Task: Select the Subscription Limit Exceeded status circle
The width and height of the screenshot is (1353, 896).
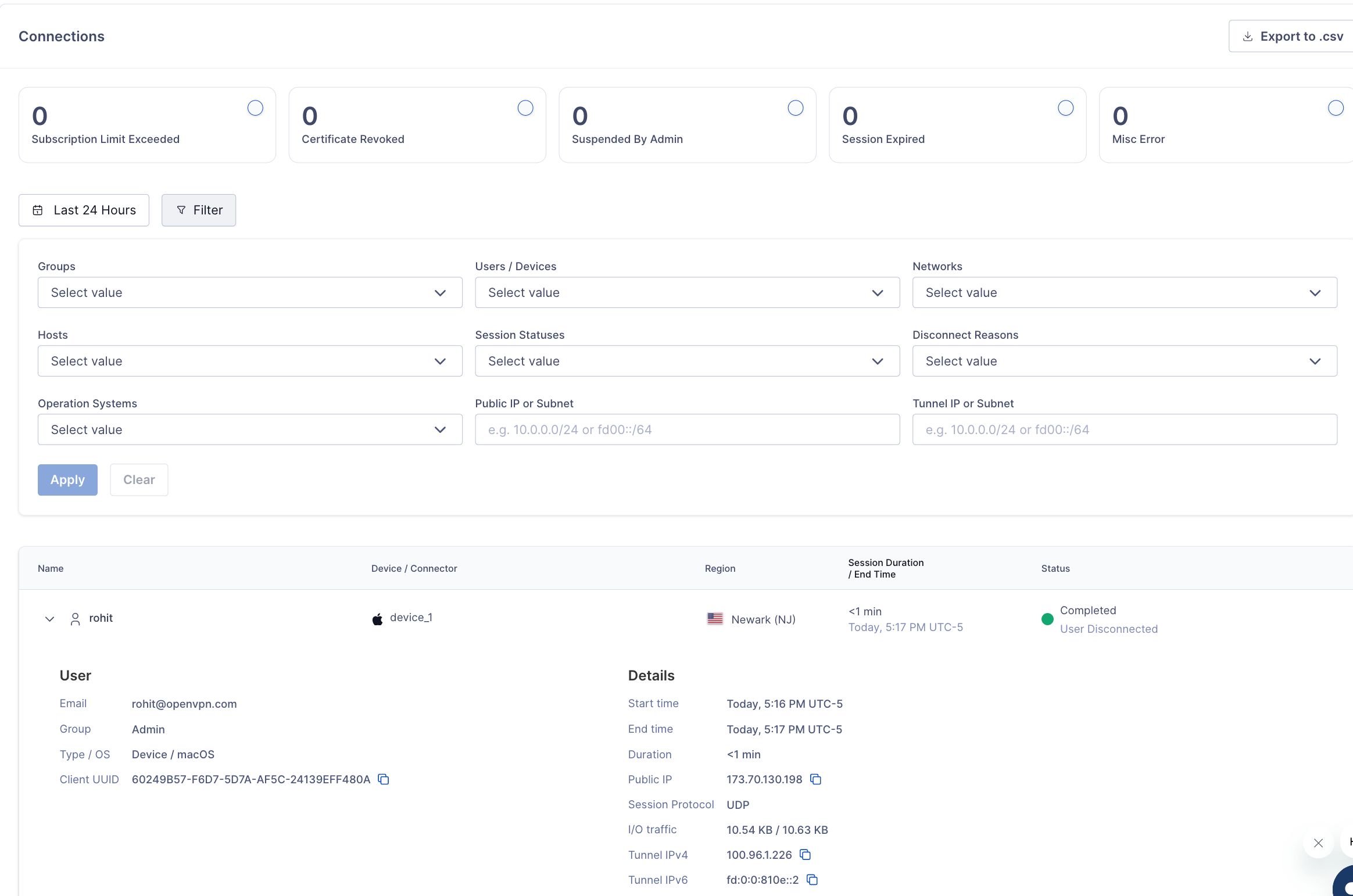Action: coord(255,107)
